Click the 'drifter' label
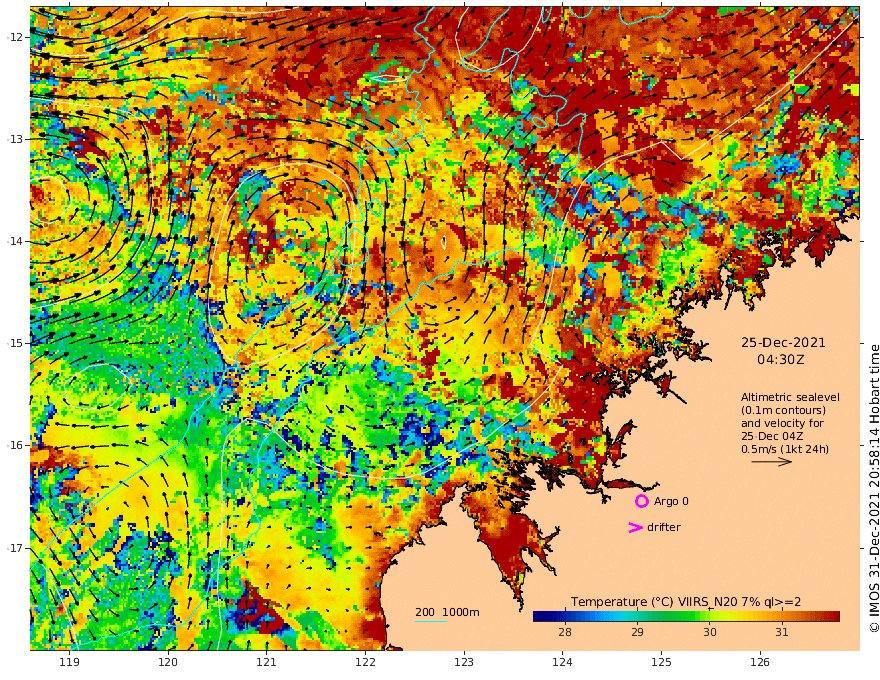Viewport: 880px width, 680px height. click(x=663, y=527)
